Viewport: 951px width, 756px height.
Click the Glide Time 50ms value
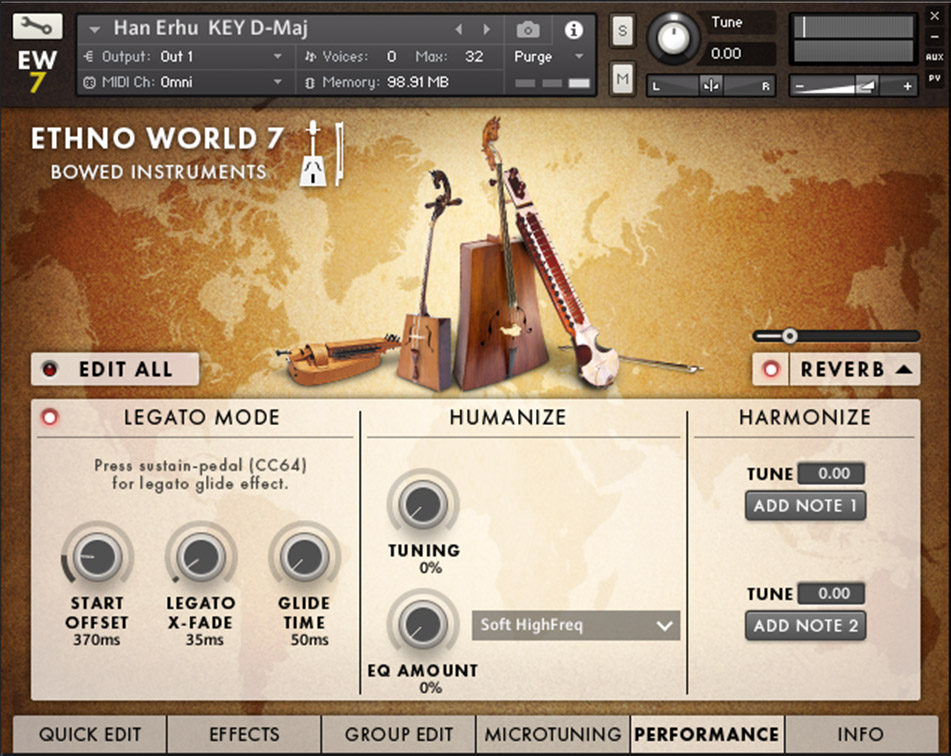coord(309,640)
